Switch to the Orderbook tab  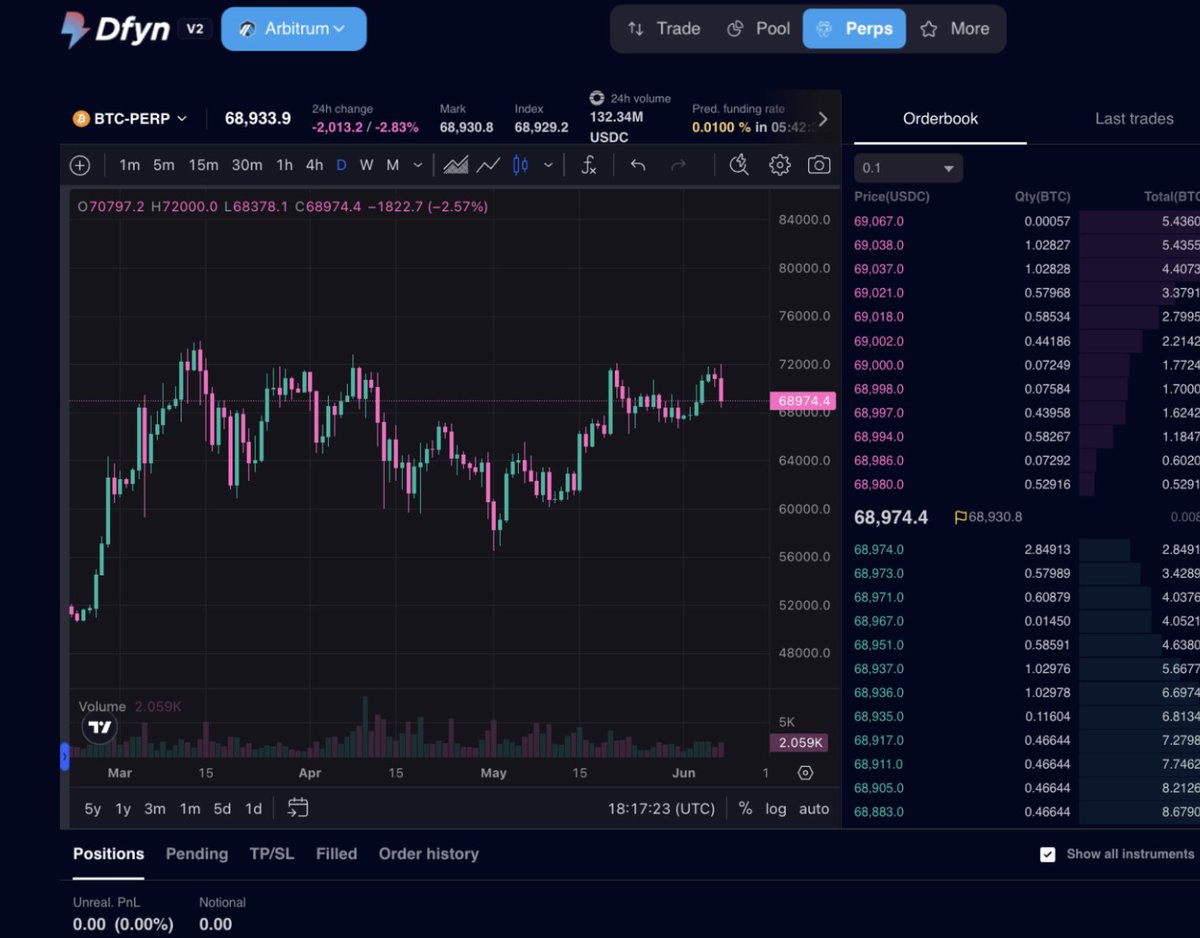tap(940, 118)
